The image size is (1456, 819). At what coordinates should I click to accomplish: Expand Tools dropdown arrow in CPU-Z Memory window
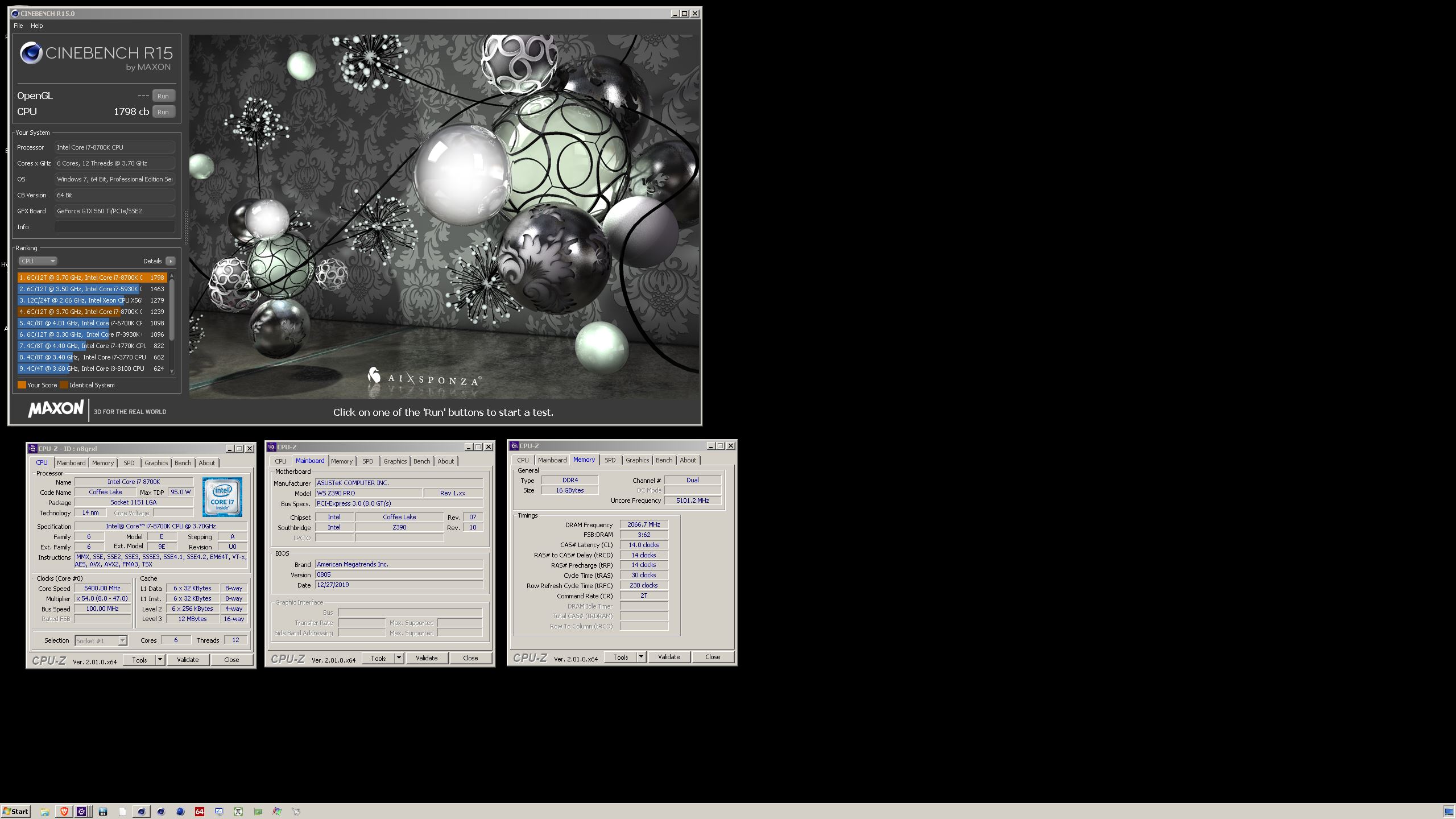642,657
